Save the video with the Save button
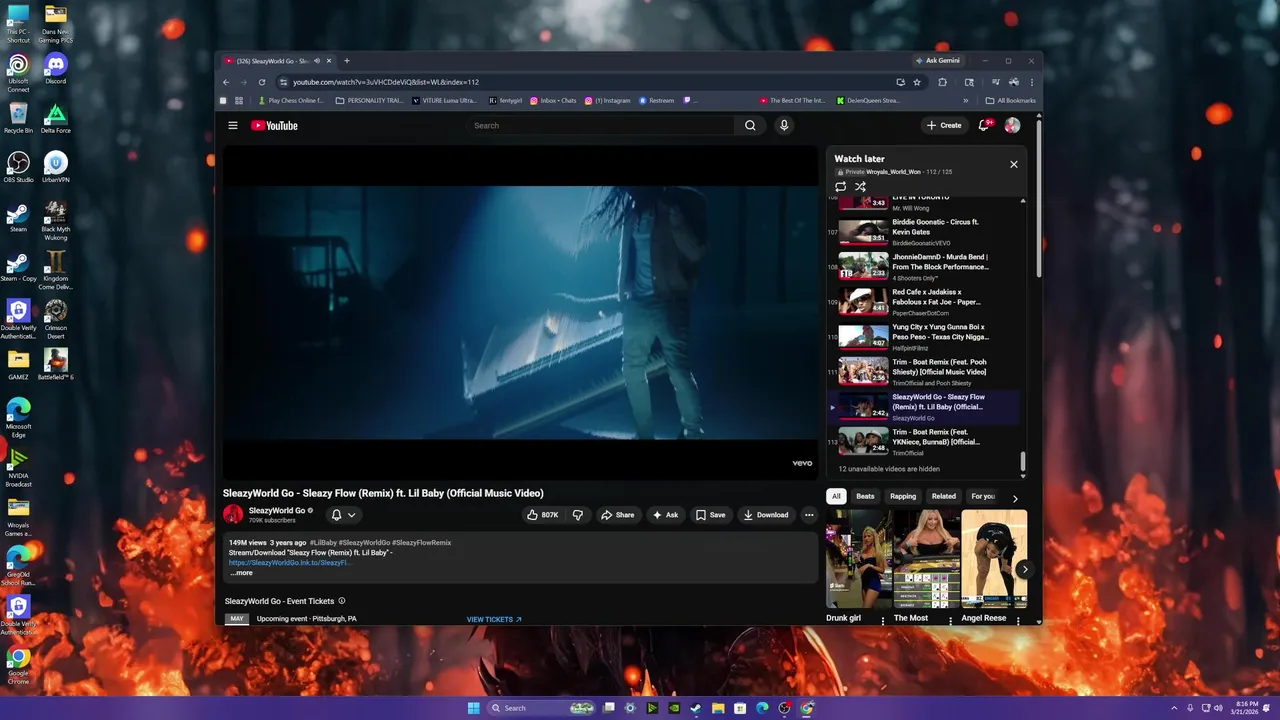Image resolution: width=1280 pixels, height=720 pixels. 710,515
